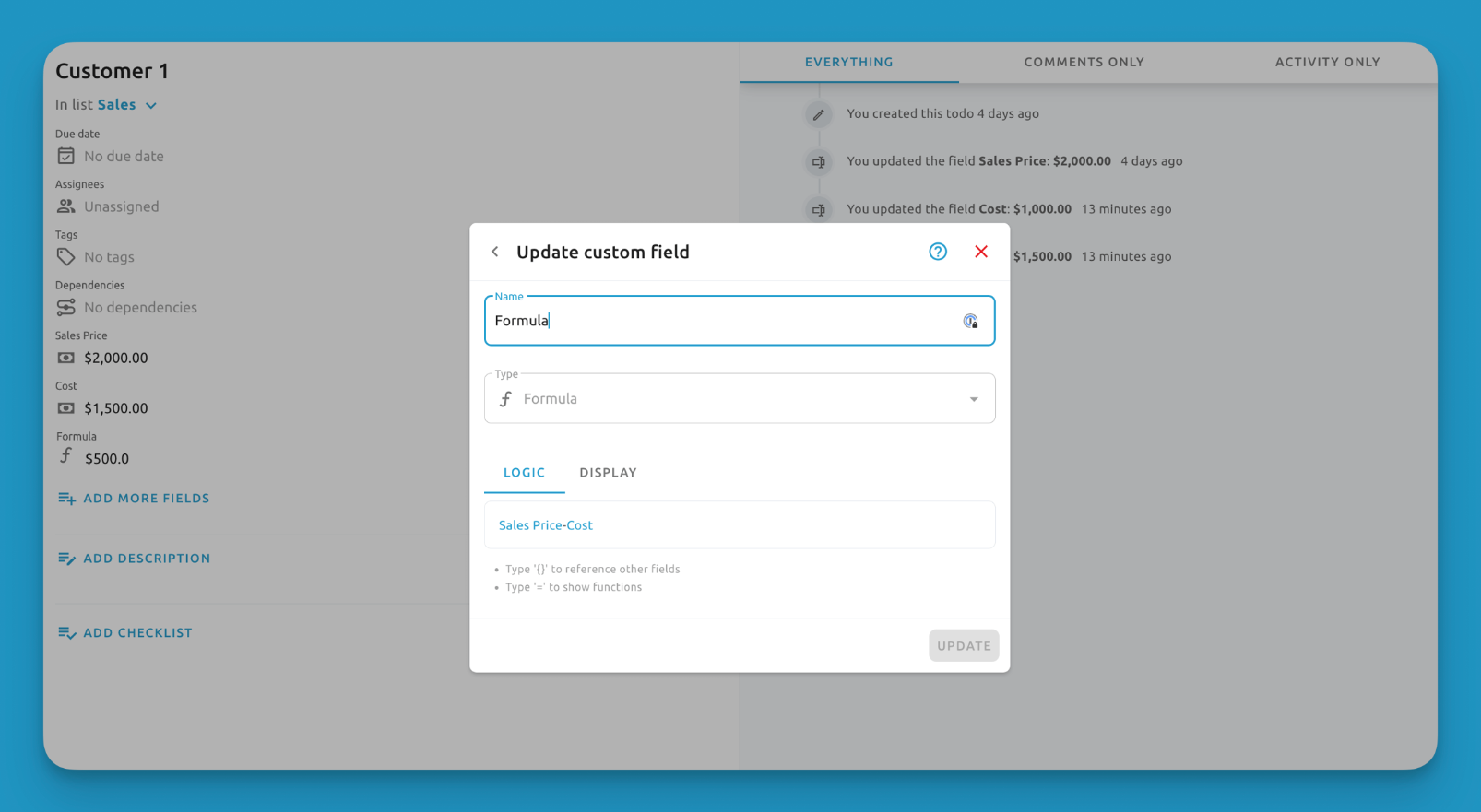The image size is (1481, 812).
Task: Click the tag icon beside No tags
Action: [x=66, y=256]
